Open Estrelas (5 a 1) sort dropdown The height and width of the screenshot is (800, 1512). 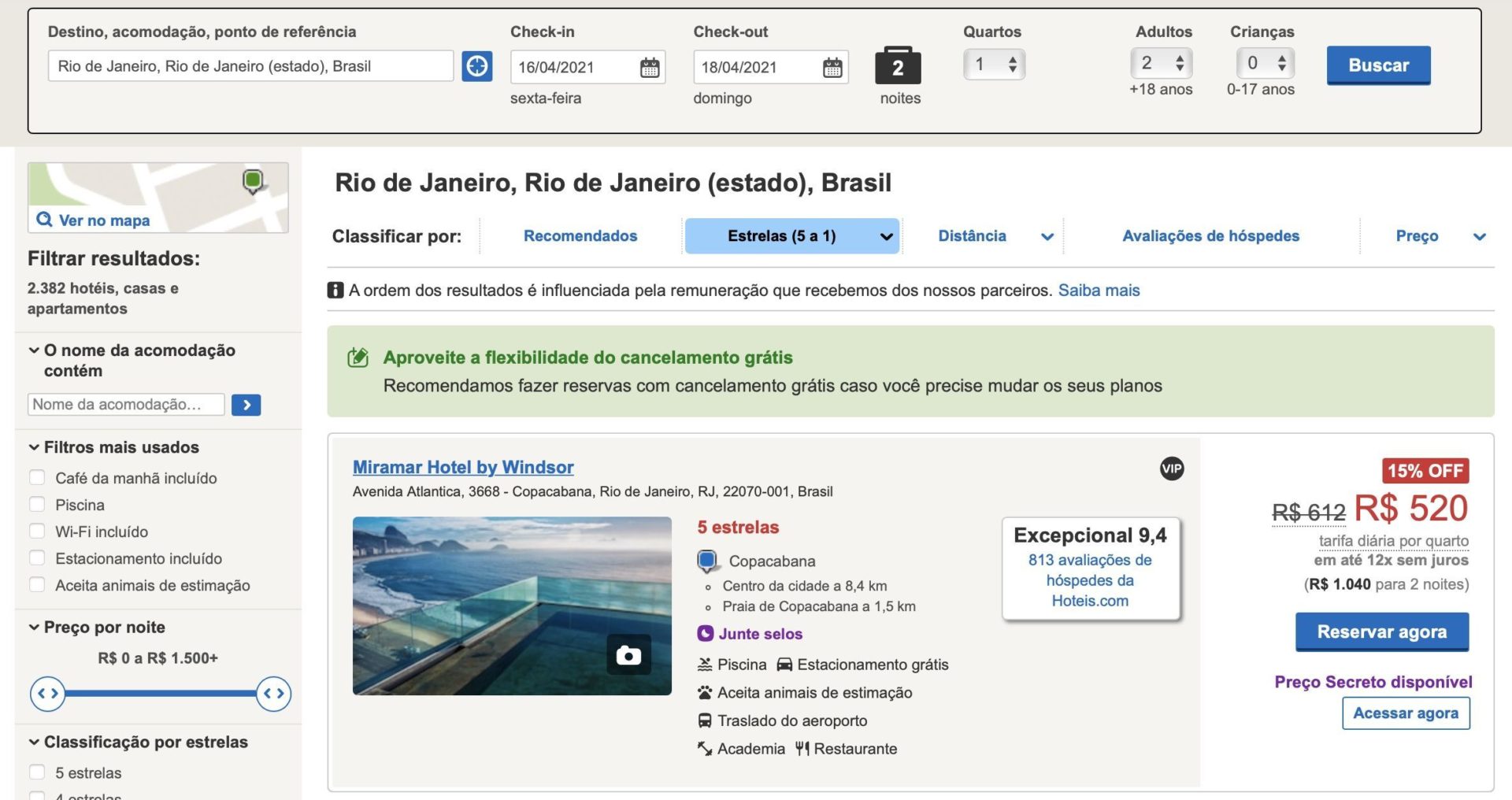tap(792, 236)
